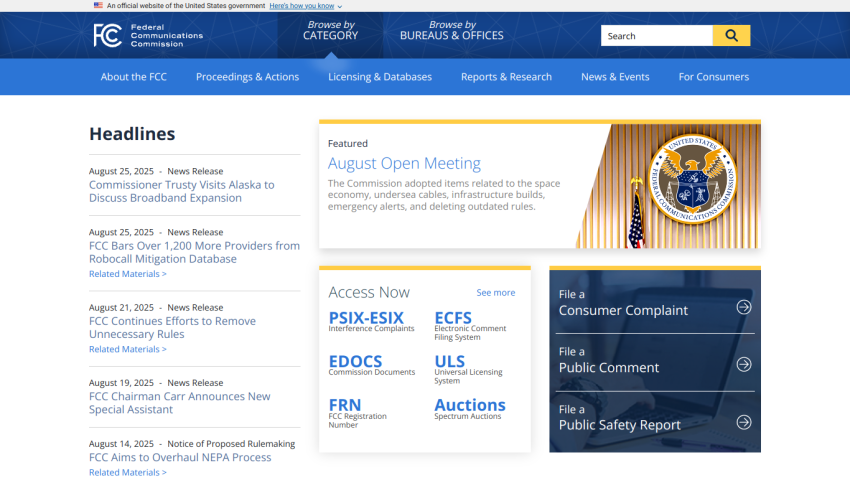Click arrow icon beside Consumer Complaint

click(x=744, y=307)
